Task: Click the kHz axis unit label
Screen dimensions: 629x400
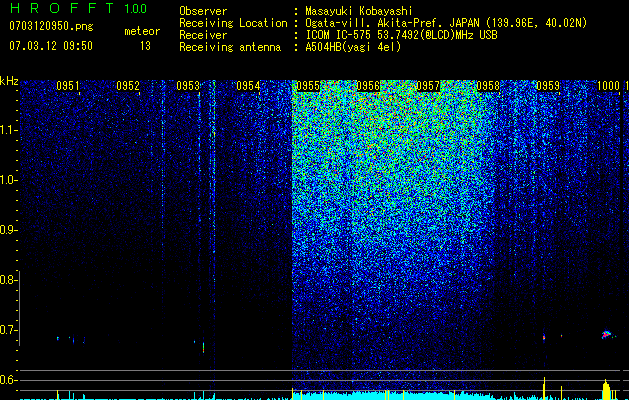Action: 9,81
